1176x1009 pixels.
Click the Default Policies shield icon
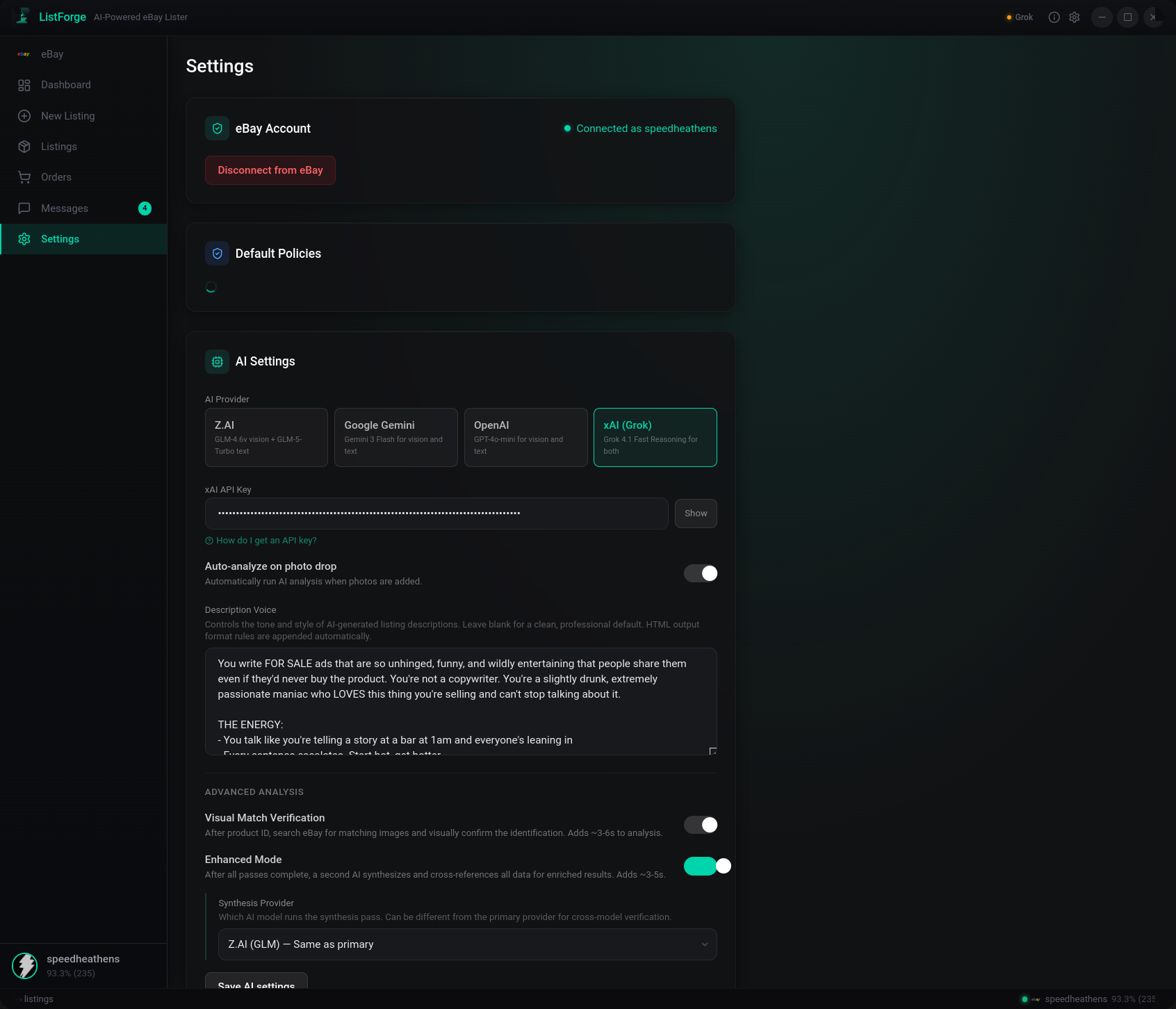[x=217, y=254]
